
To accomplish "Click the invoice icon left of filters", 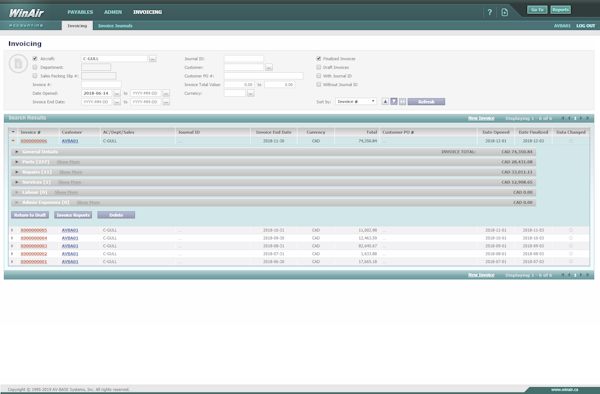I will [x=18, y=63].
